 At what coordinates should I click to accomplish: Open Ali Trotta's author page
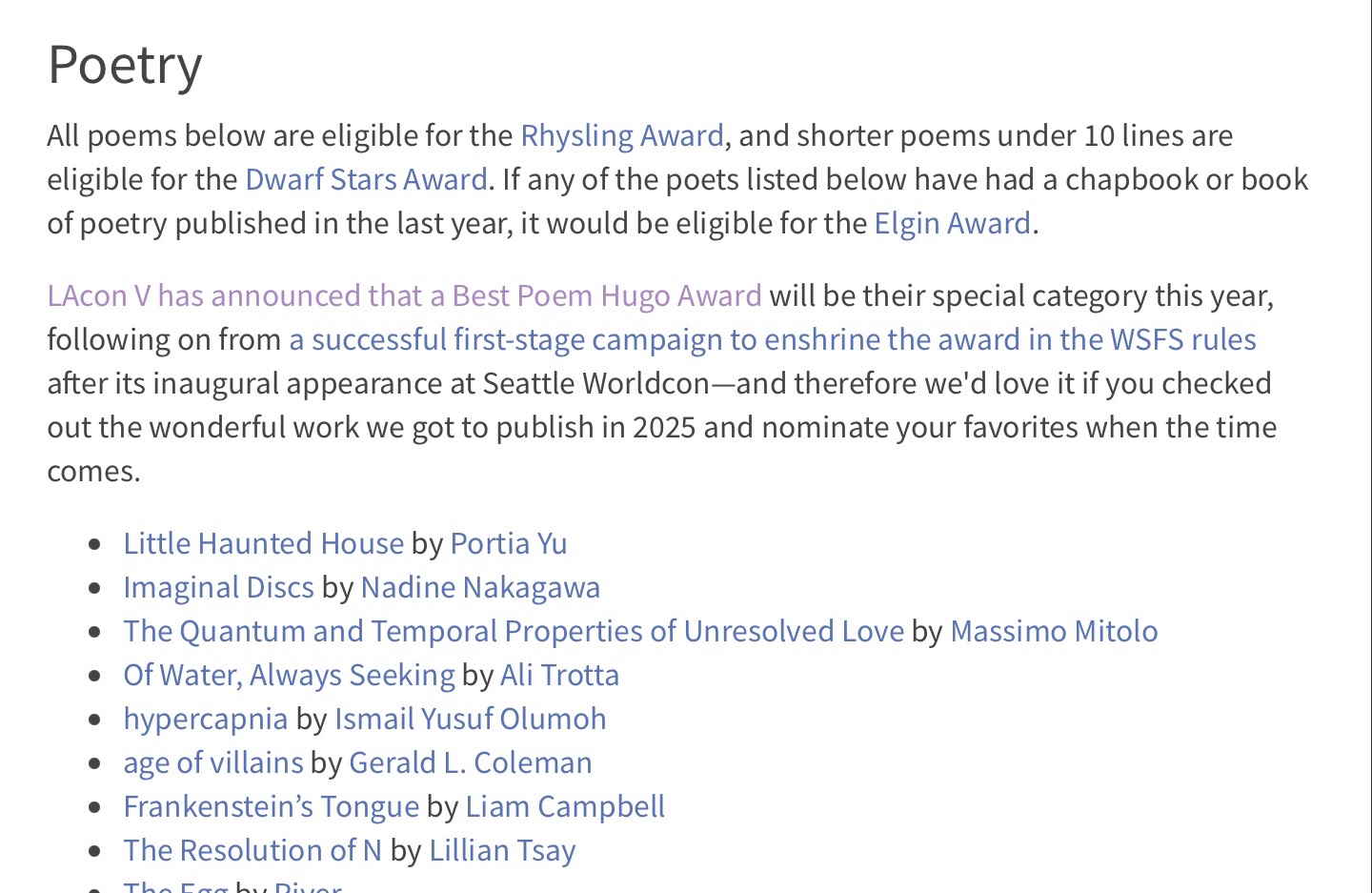(x=559, y=676)
